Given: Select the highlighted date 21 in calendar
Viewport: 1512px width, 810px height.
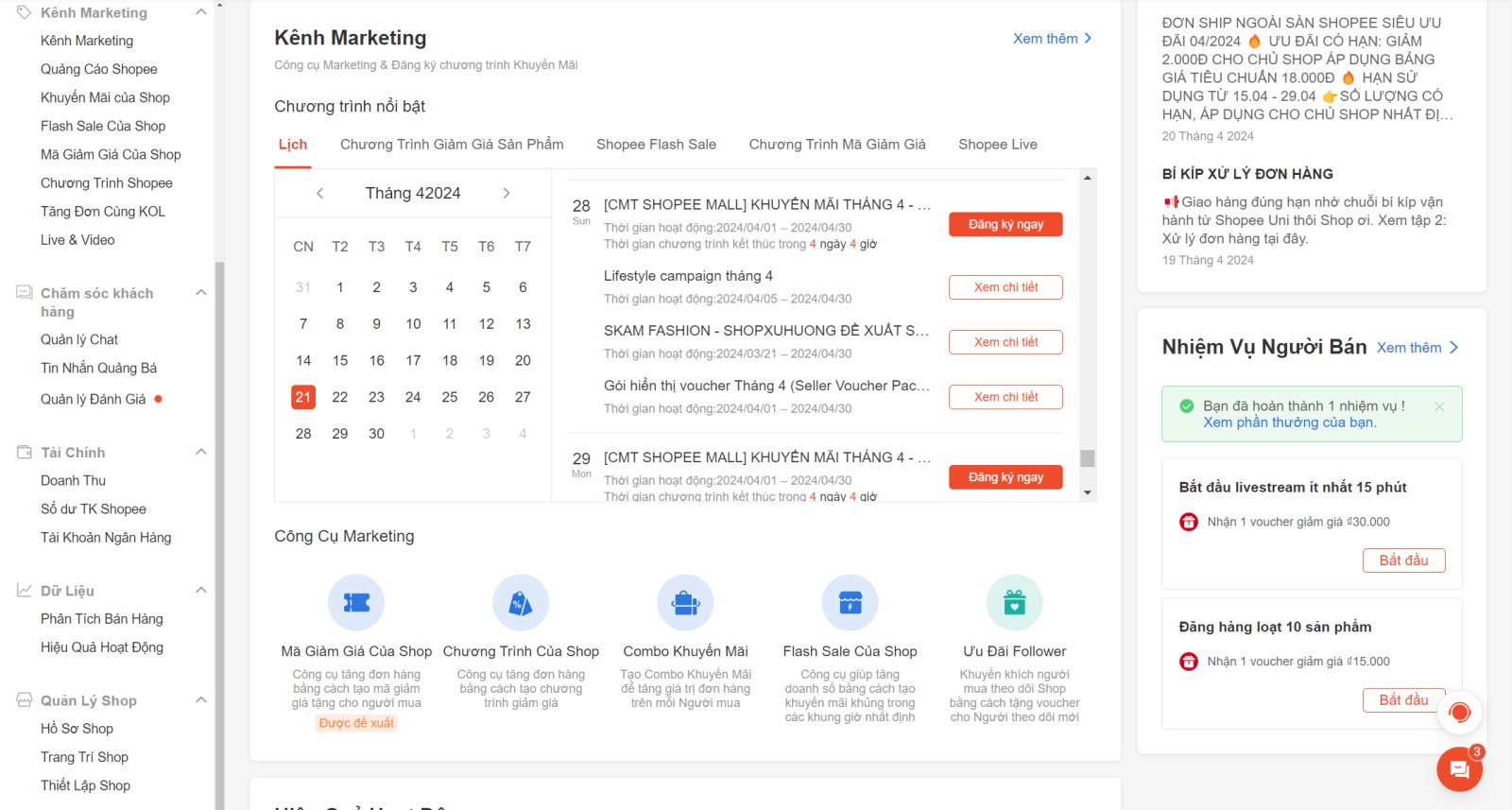Looking at the screenshot, I should (303, 397).
